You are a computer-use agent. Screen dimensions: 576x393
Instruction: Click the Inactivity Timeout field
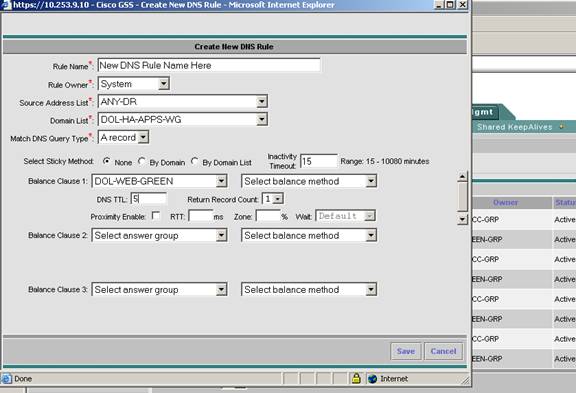click(x=318, y=161)
